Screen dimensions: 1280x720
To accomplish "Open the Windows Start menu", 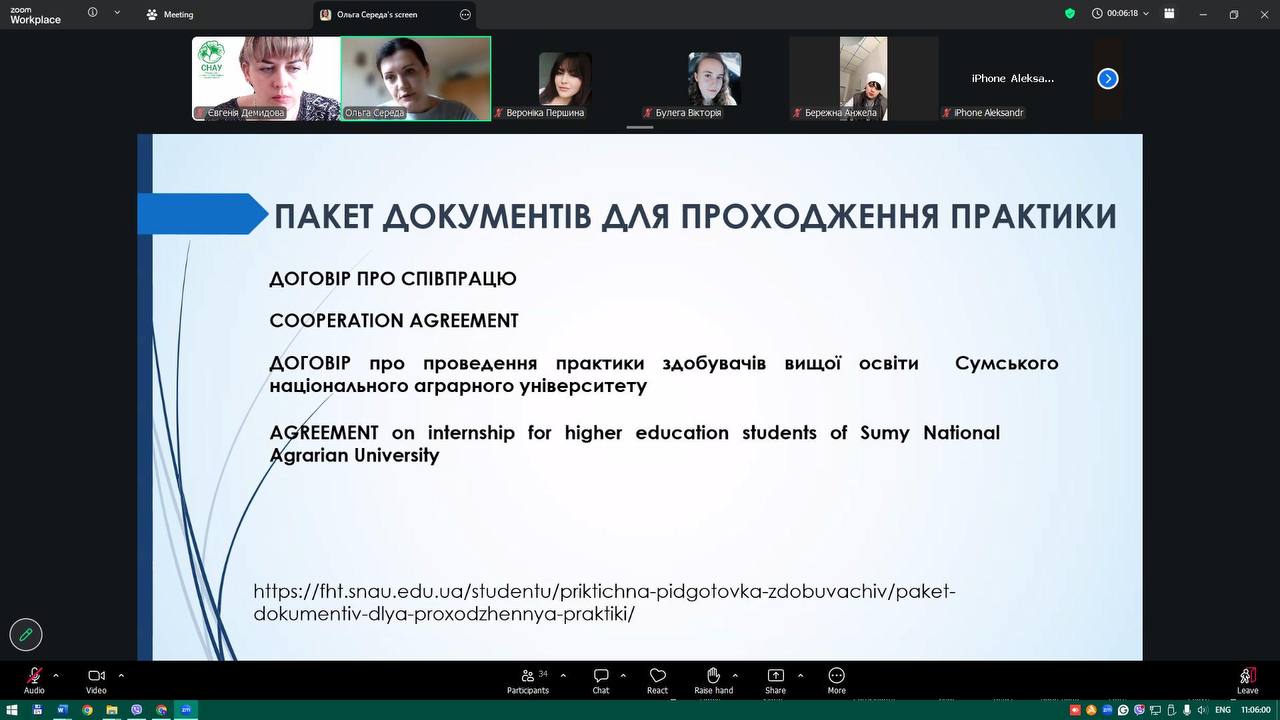I will [11, 710].
